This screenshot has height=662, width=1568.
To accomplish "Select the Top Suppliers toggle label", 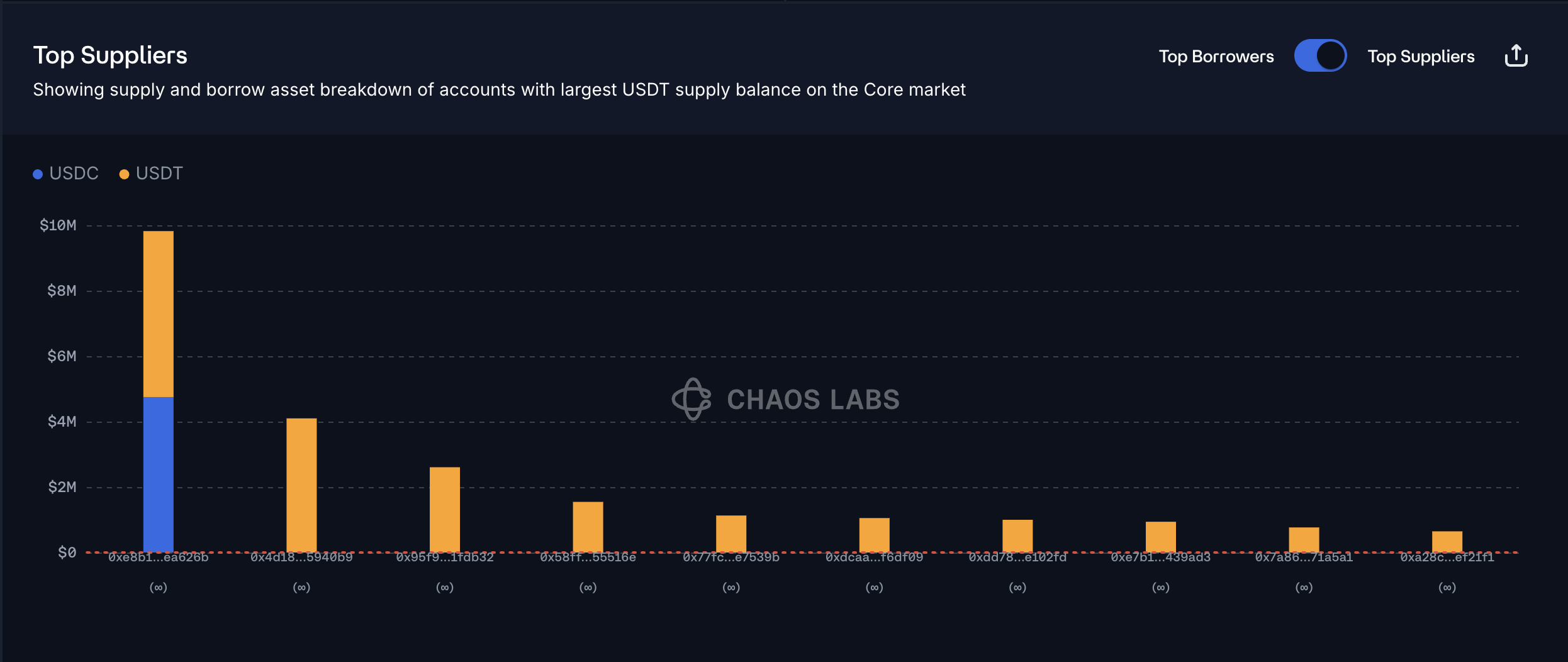I will pyautogui.click(x=1421, y=57).
